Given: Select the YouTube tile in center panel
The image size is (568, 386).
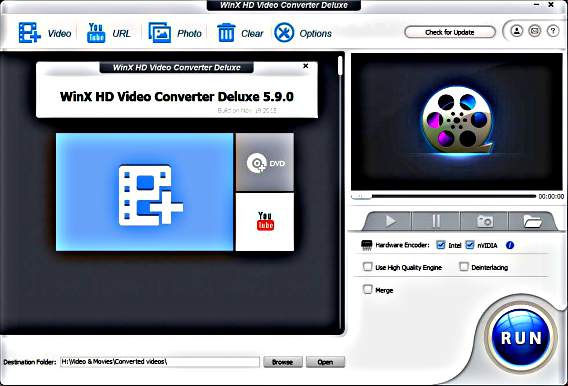Looking at the screenshot, I should pos(265,222).
